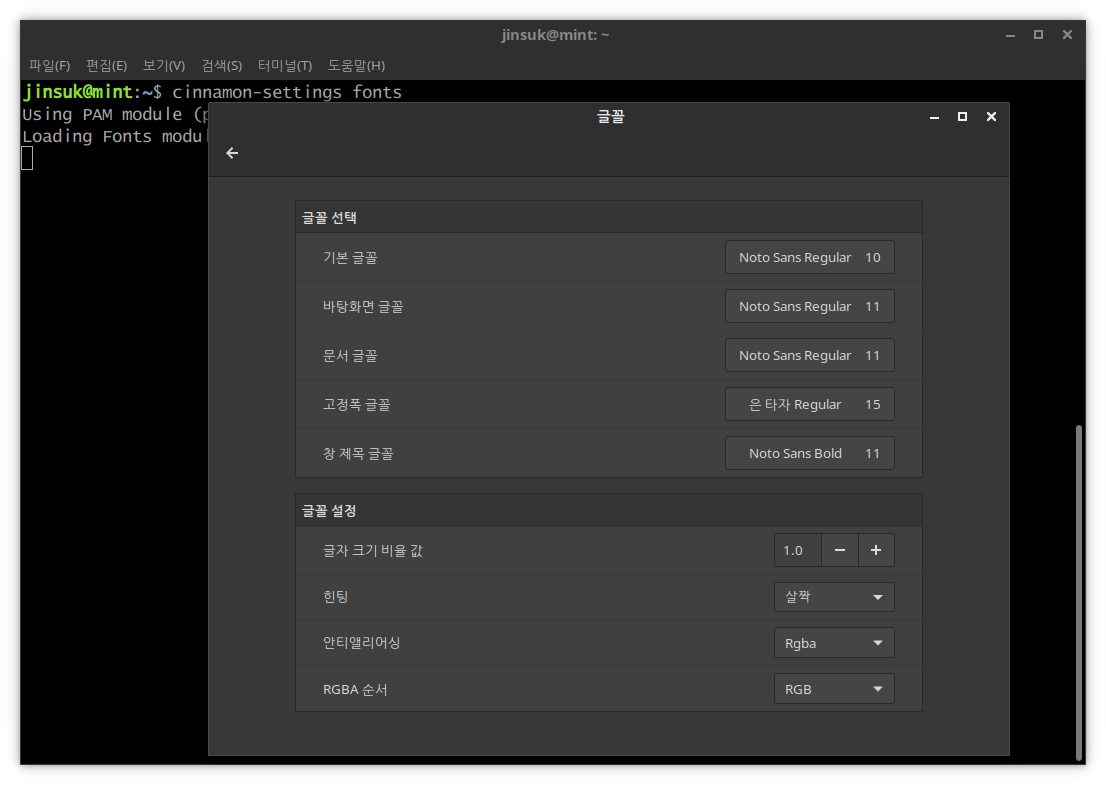Click the 창 제목 글꼴 row label
Screen dimensions: 1106x785
[x=358, y=454]
